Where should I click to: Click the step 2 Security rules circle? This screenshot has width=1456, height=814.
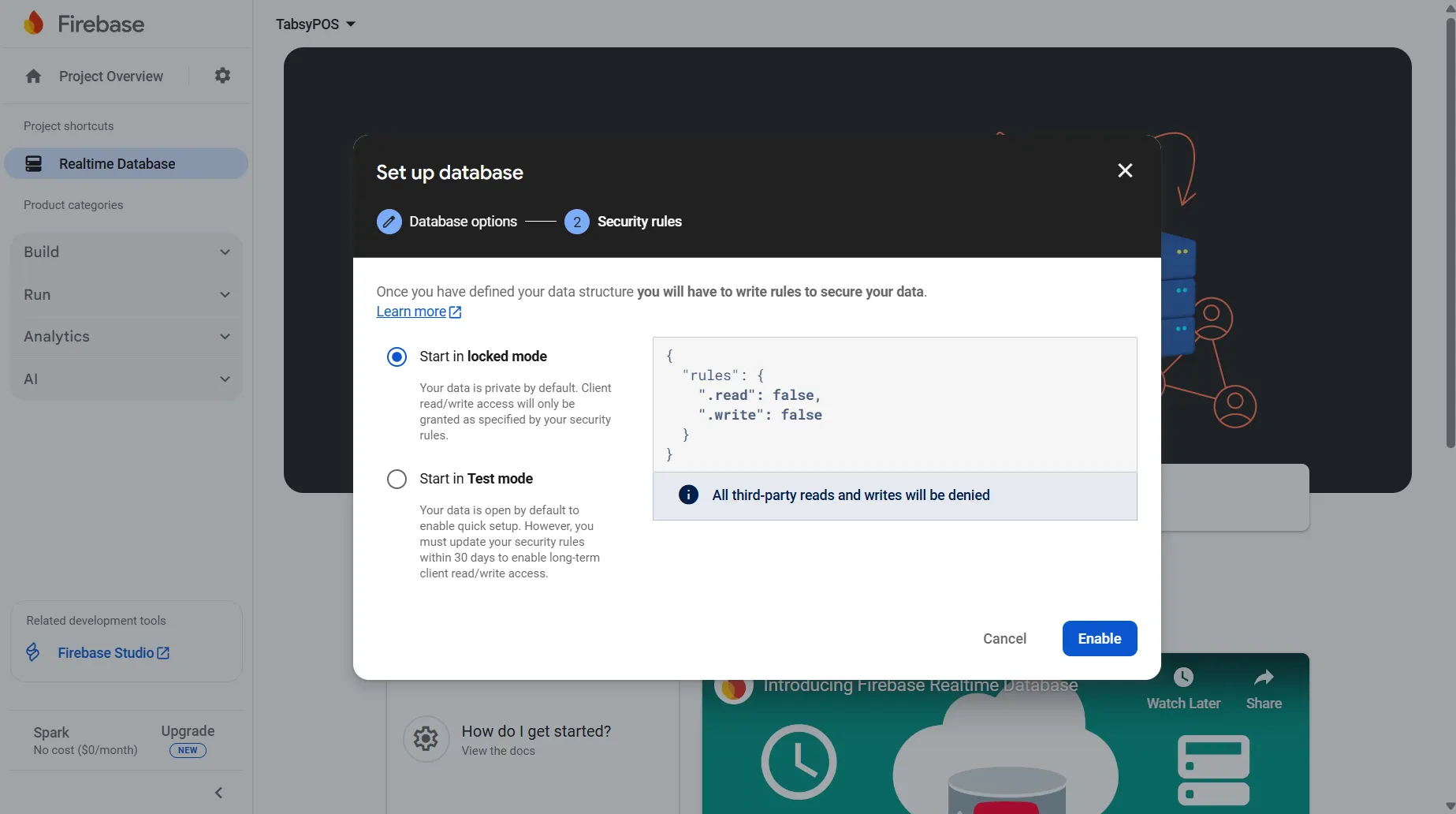pyautogui.click(x=577, y=222)
